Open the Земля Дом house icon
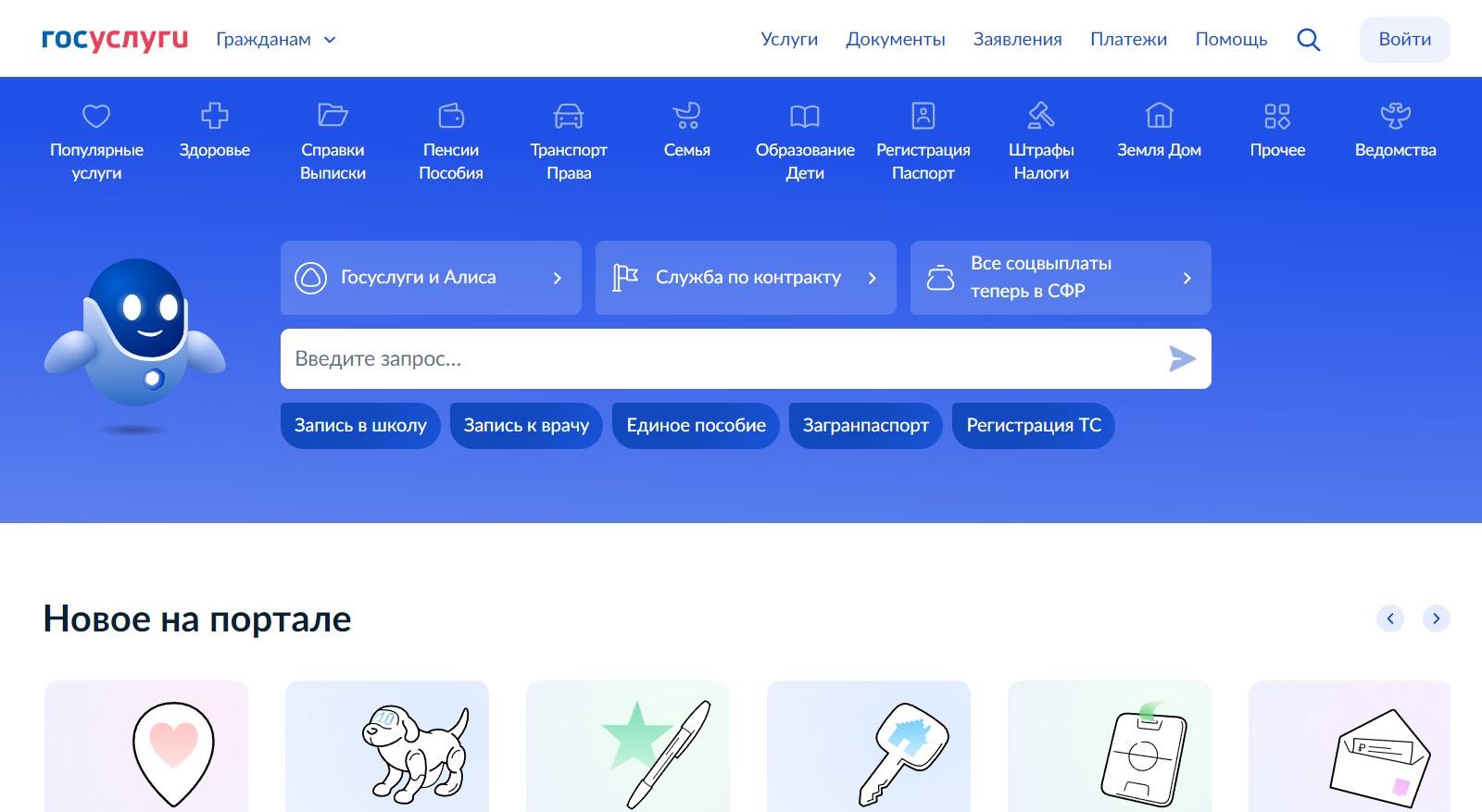Viewport: 1482px width, 812px height. 1159,116
